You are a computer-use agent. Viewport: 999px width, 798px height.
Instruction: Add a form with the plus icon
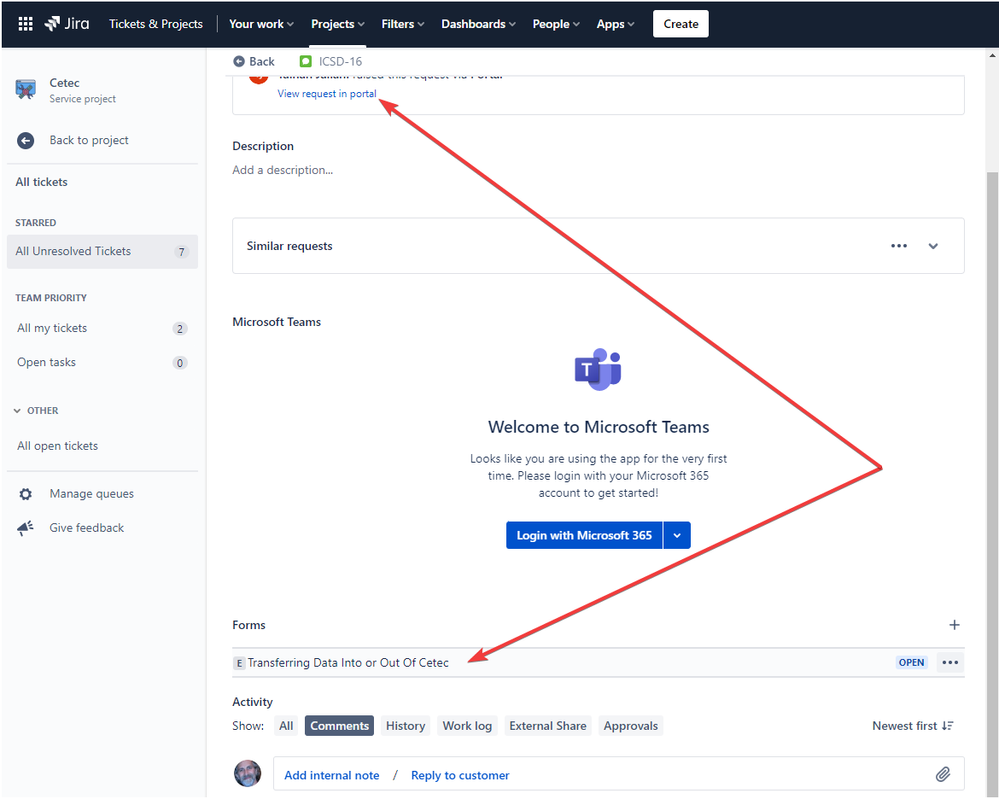954,625
